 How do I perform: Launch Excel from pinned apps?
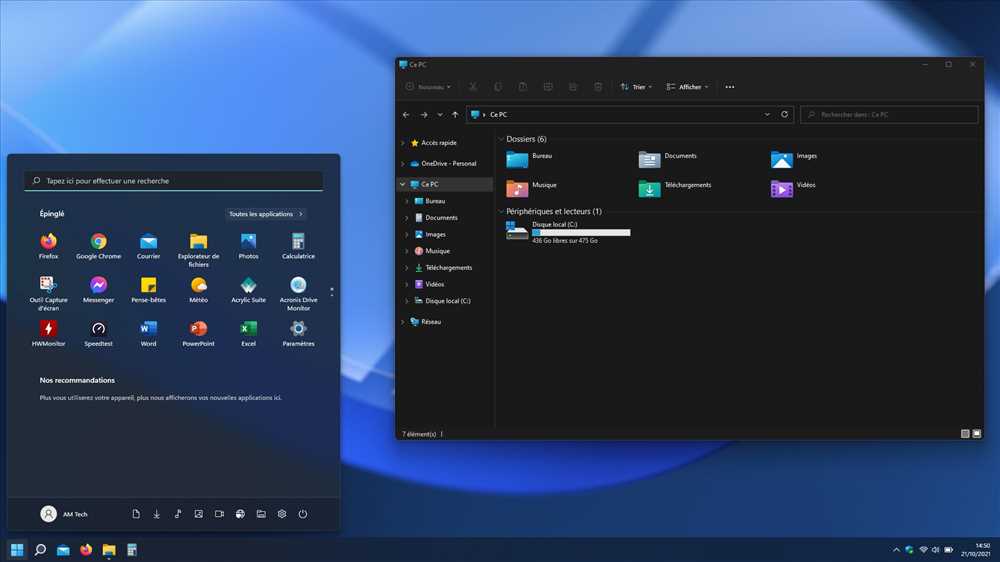click(248, 334)
